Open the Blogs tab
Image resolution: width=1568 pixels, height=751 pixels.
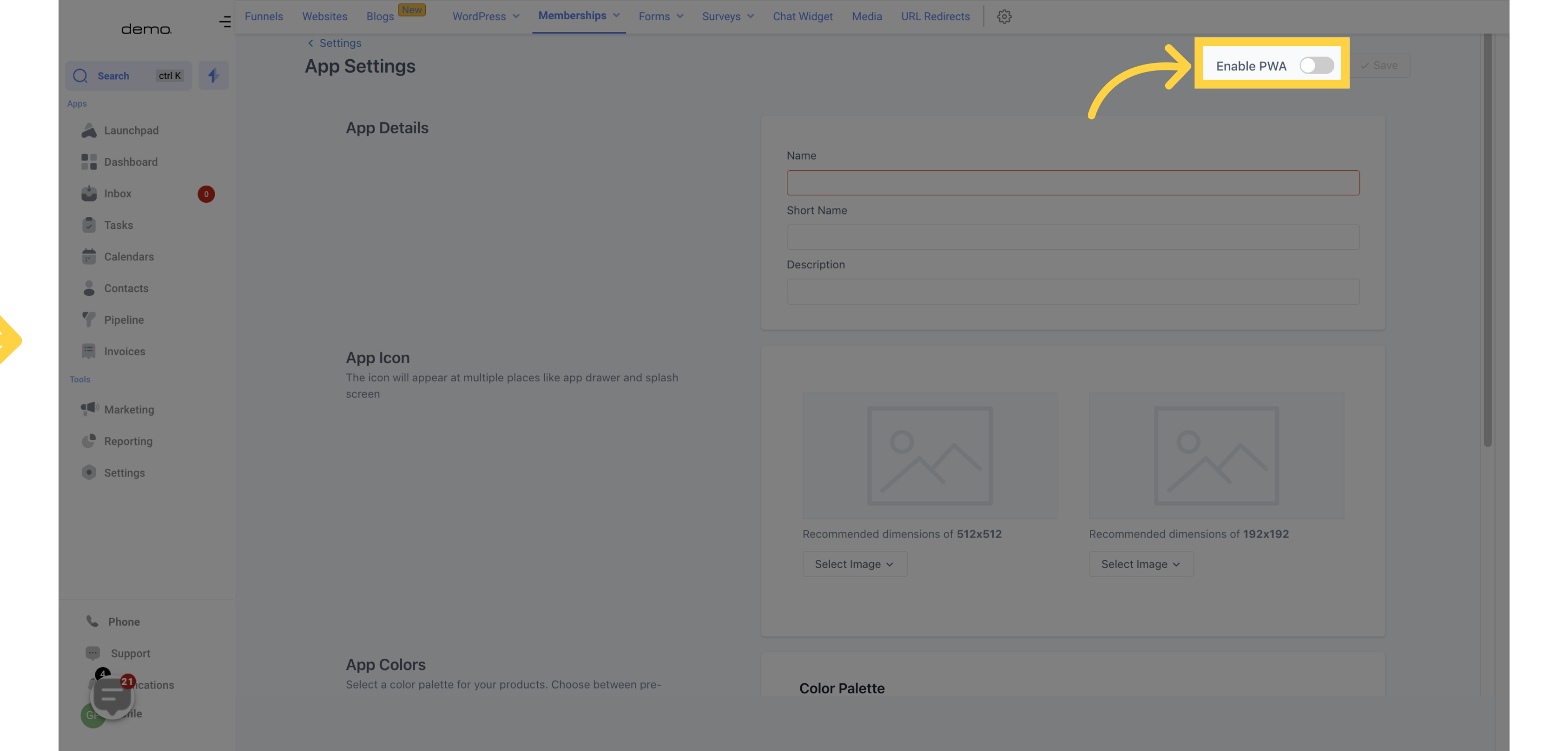point(380,17)
